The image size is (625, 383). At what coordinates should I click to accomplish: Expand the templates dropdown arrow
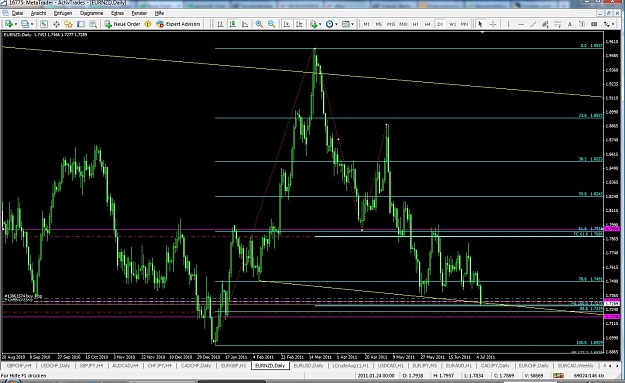pos(352,24)
